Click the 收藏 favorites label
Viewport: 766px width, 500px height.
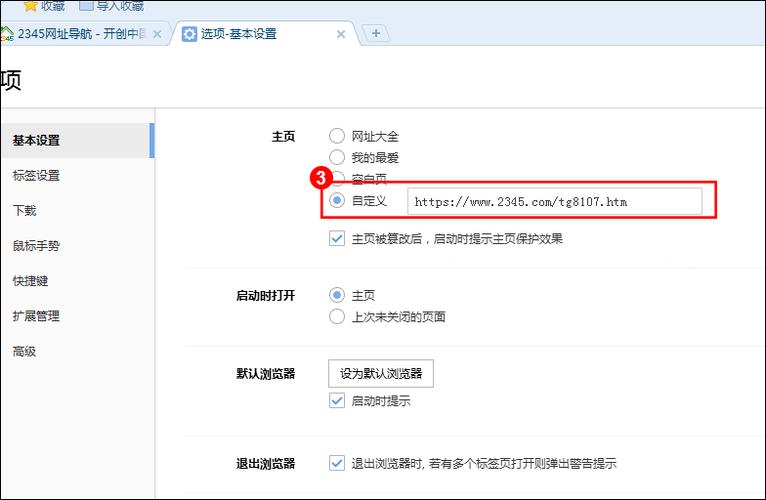[53, 5]
